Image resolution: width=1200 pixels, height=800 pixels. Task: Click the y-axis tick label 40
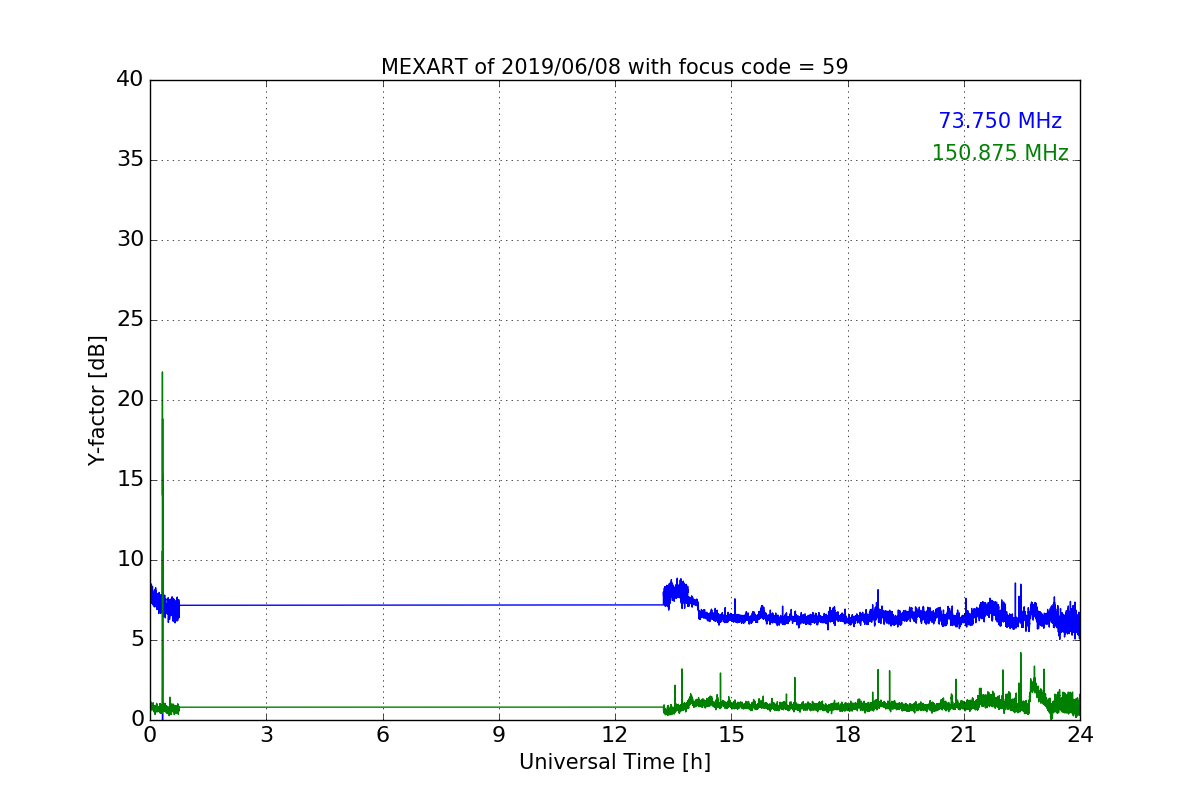click(130, 80)
